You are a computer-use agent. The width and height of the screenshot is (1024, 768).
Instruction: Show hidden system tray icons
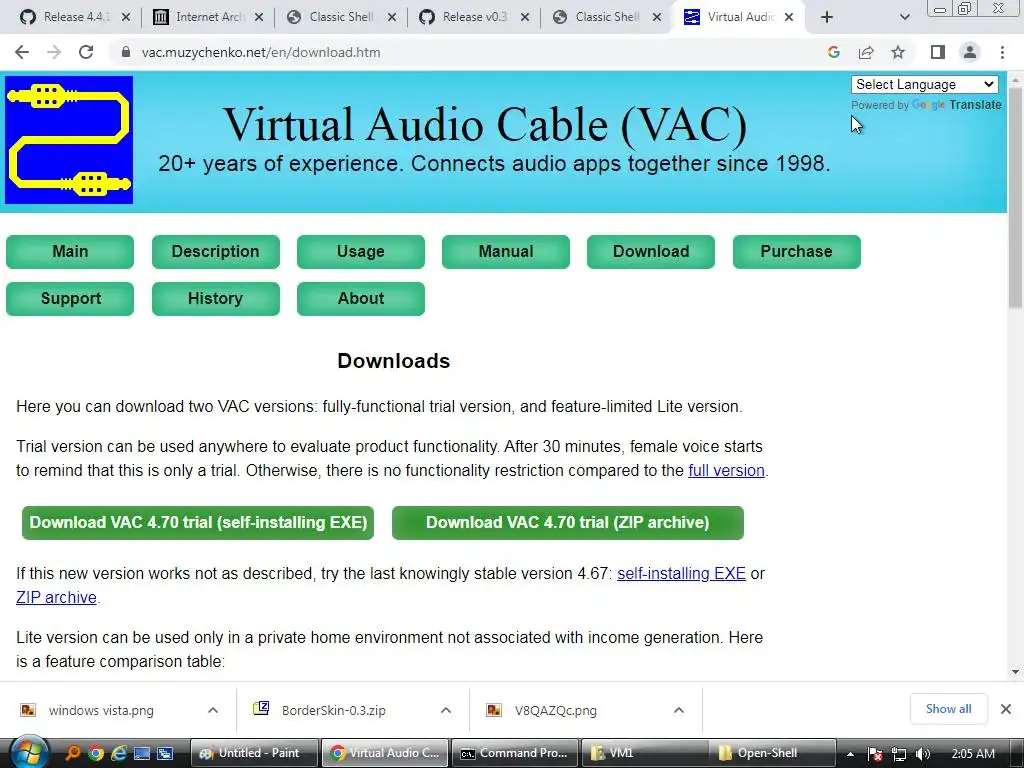850,754
